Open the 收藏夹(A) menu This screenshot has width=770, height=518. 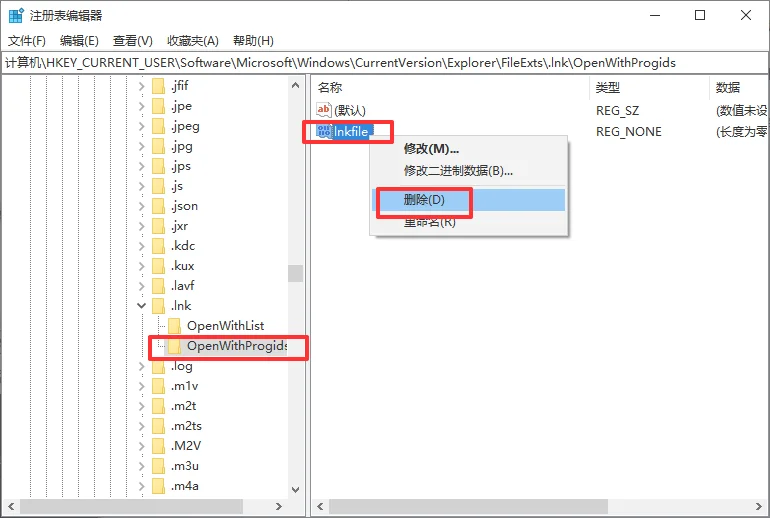click(x=192, y=41)
